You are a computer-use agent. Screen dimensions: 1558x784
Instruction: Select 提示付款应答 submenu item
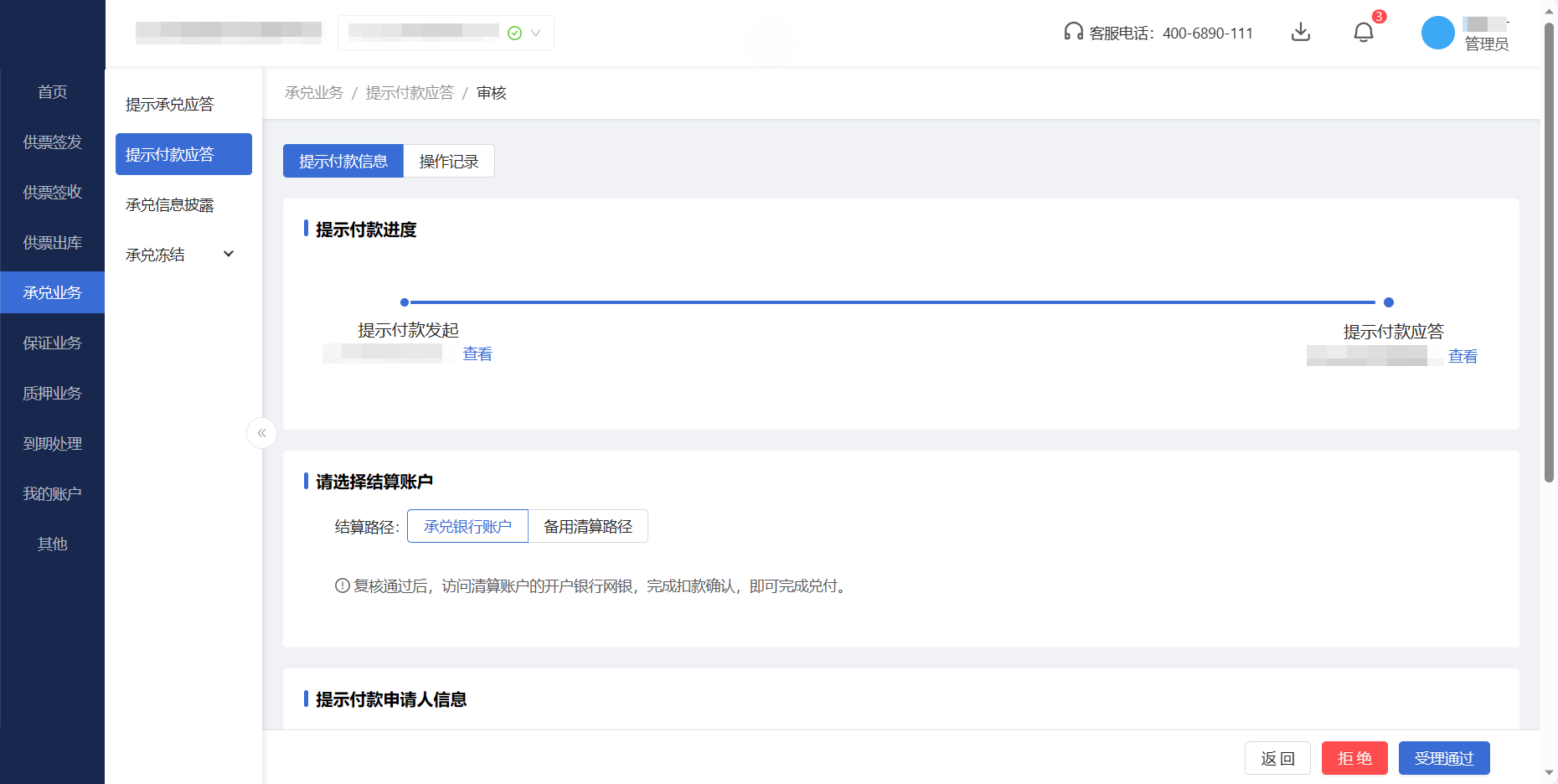tap(183, 154)
